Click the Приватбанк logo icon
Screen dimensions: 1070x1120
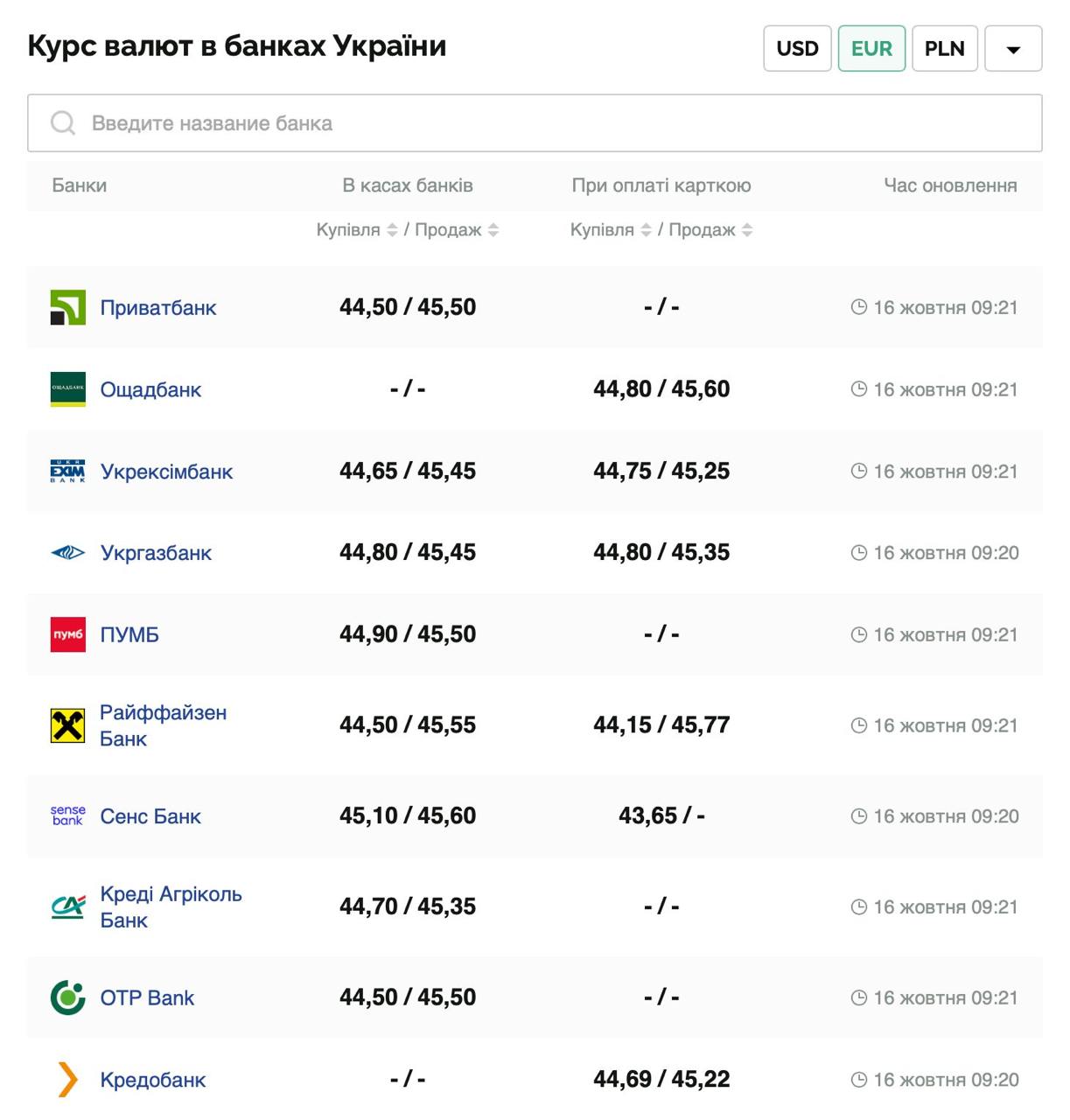(x=67, y=307)
